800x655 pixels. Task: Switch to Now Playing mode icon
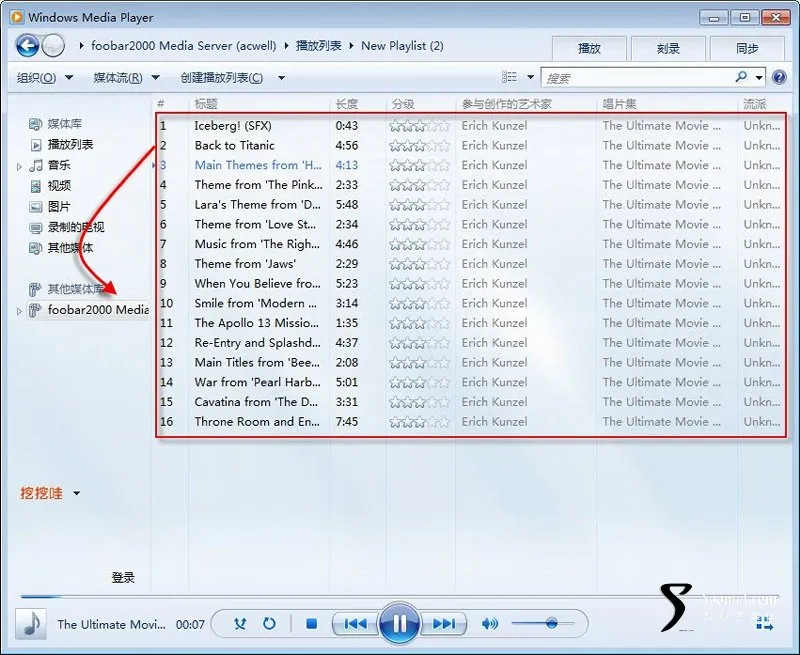(764, 623)
